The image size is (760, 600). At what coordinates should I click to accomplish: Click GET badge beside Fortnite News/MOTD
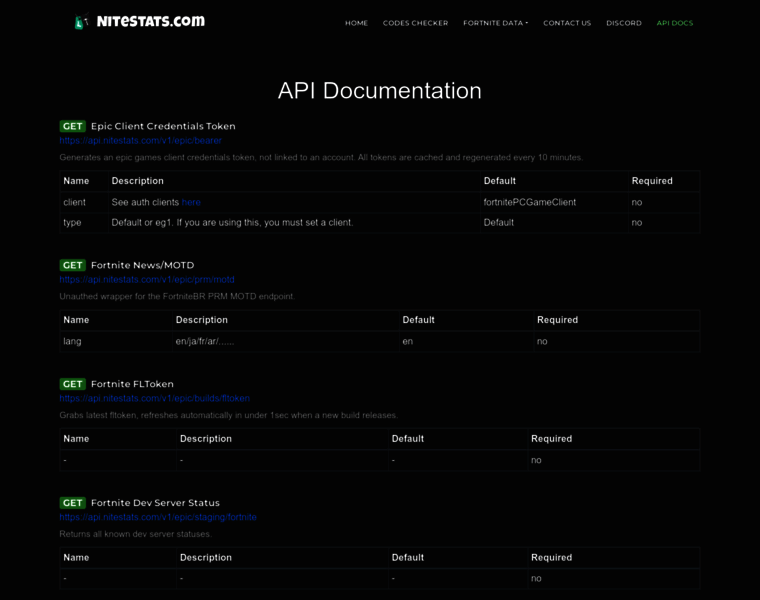click(x=73, y=265)
